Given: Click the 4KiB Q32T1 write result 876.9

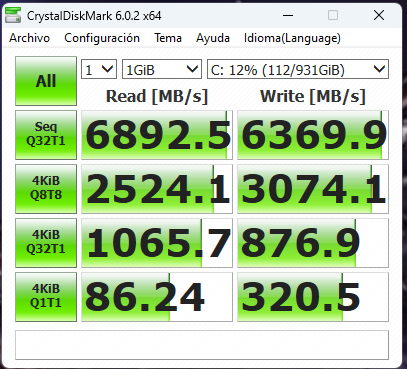Looking at the screenshot, I should click(313, 243).
